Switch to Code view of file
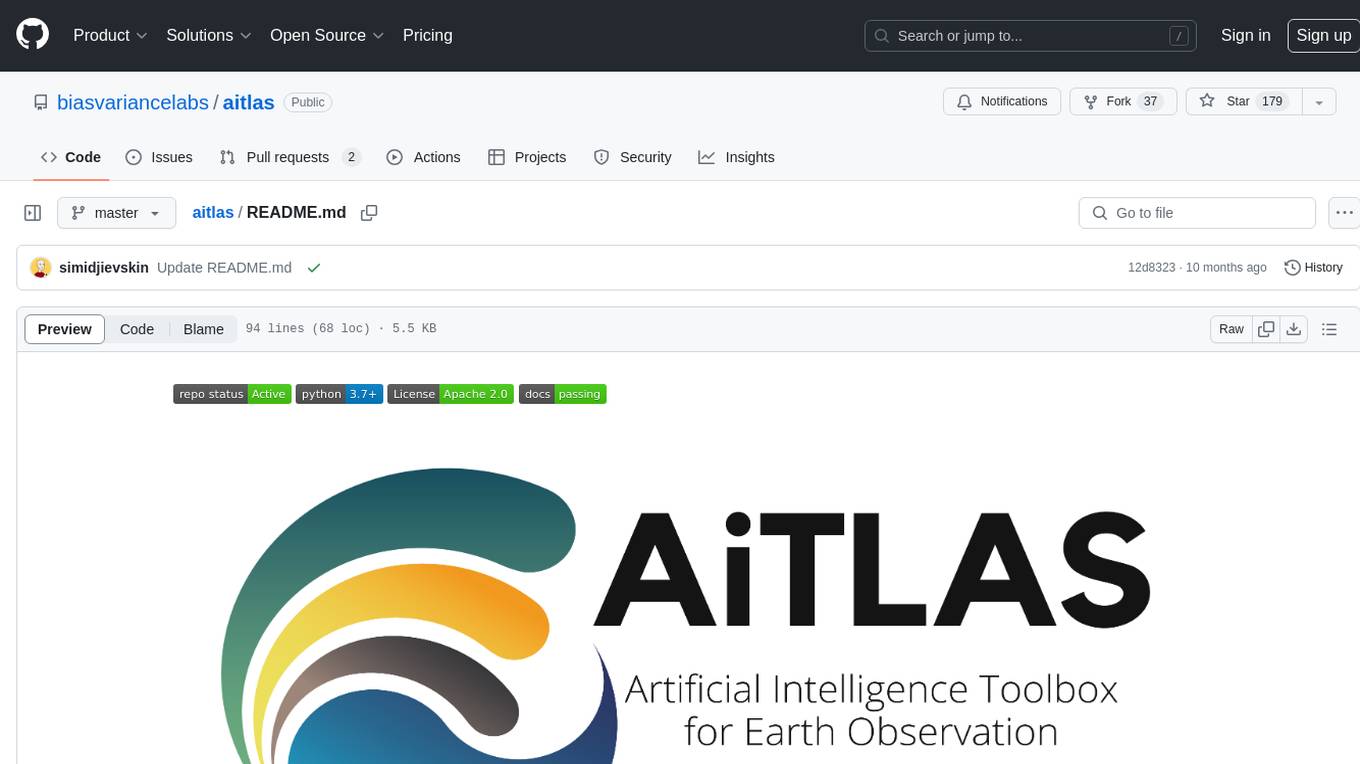This screenshot has height=764, width=1360. pos(137,329)
